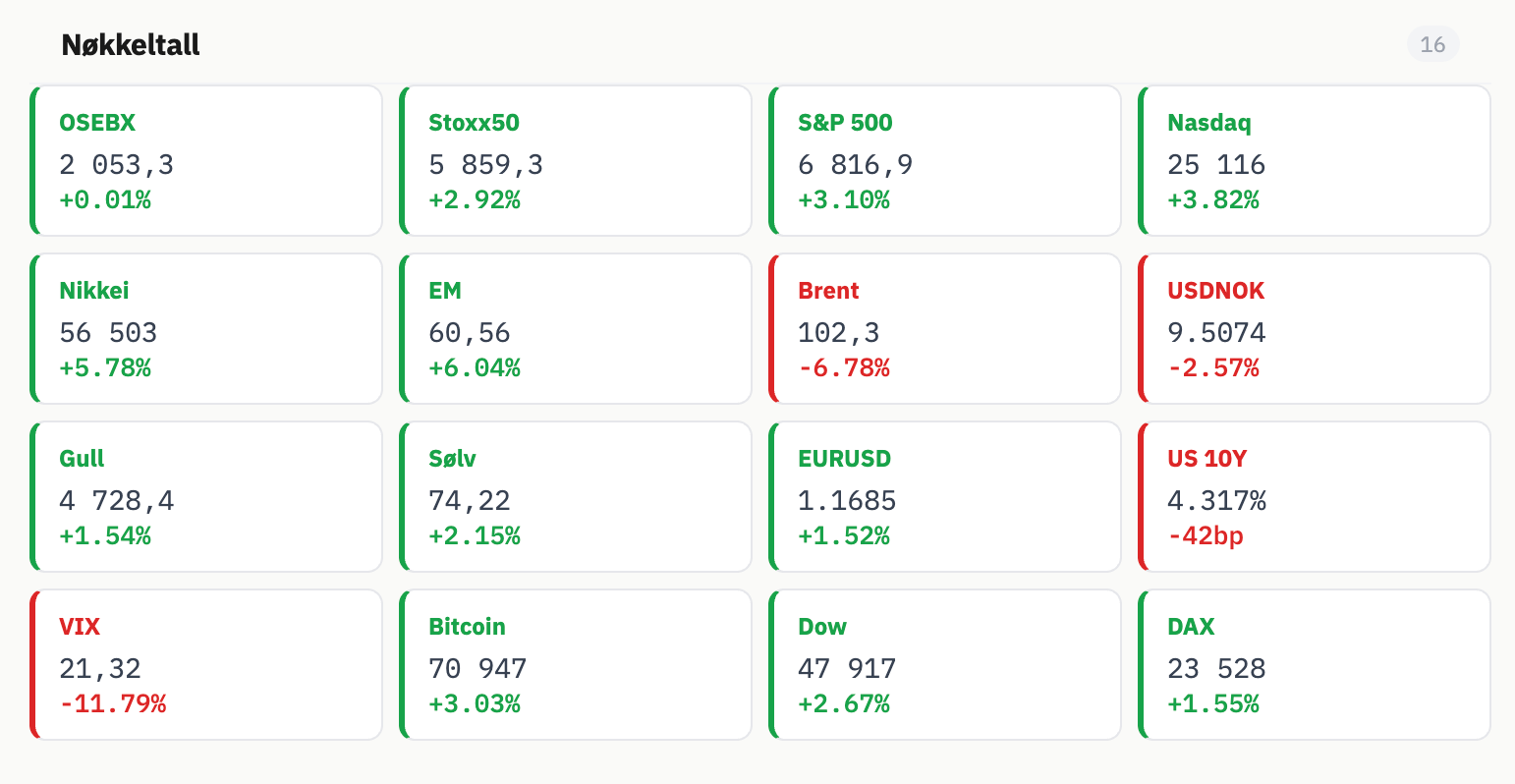This screenshot has width=1515, height=784.
Task: Open the Brent oil price card
Action: point(945,329)
